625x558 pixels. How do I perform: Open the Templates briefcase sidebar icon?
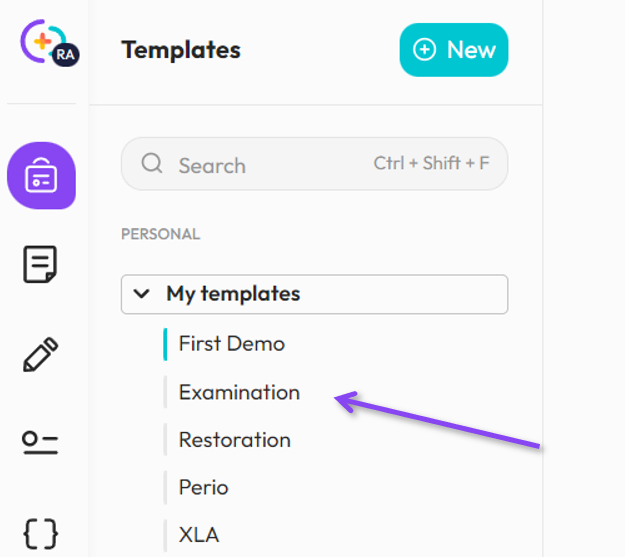coord(41,176)
